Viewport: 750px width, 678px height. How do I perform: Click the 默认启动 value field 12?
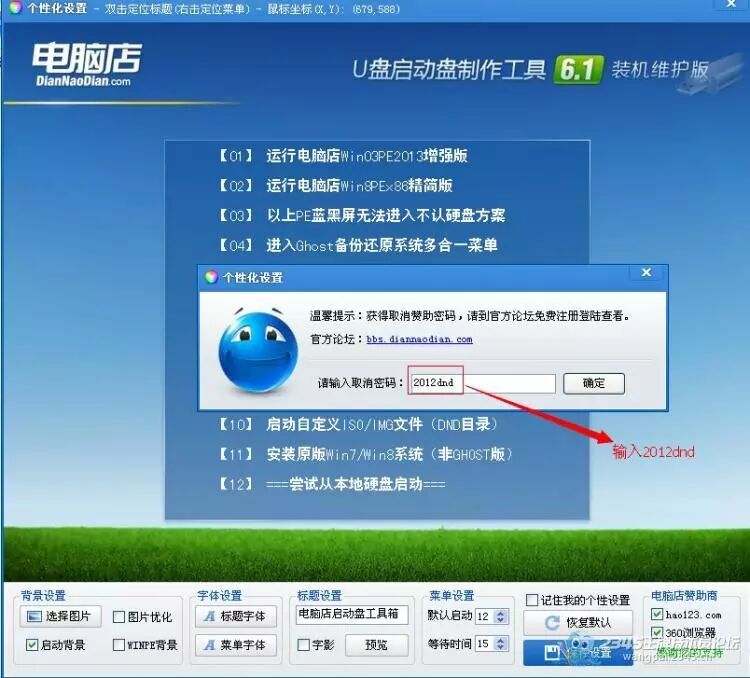click(x=485, y=616)
